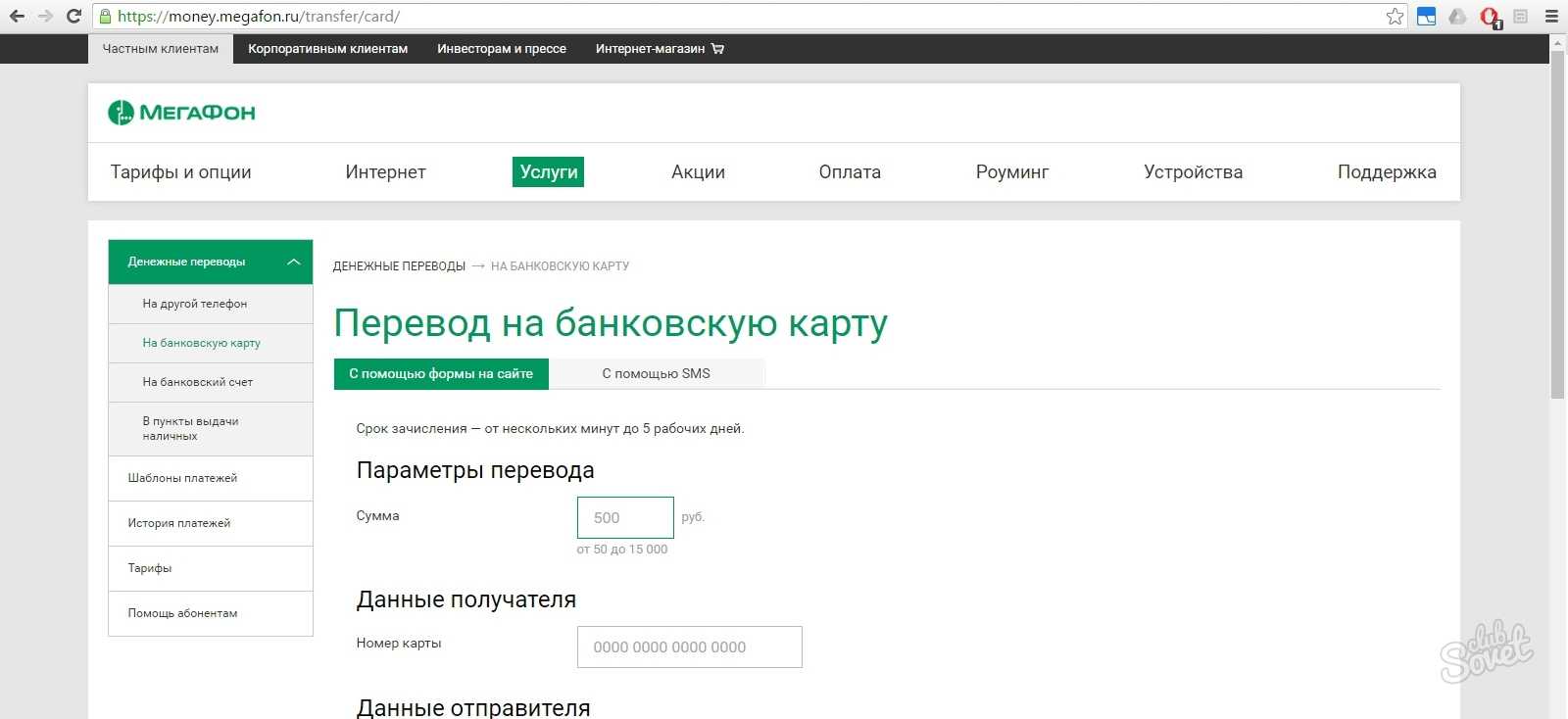
Task: Open the Интернет-магазин cart link
Action: click(x=660, y=49)
